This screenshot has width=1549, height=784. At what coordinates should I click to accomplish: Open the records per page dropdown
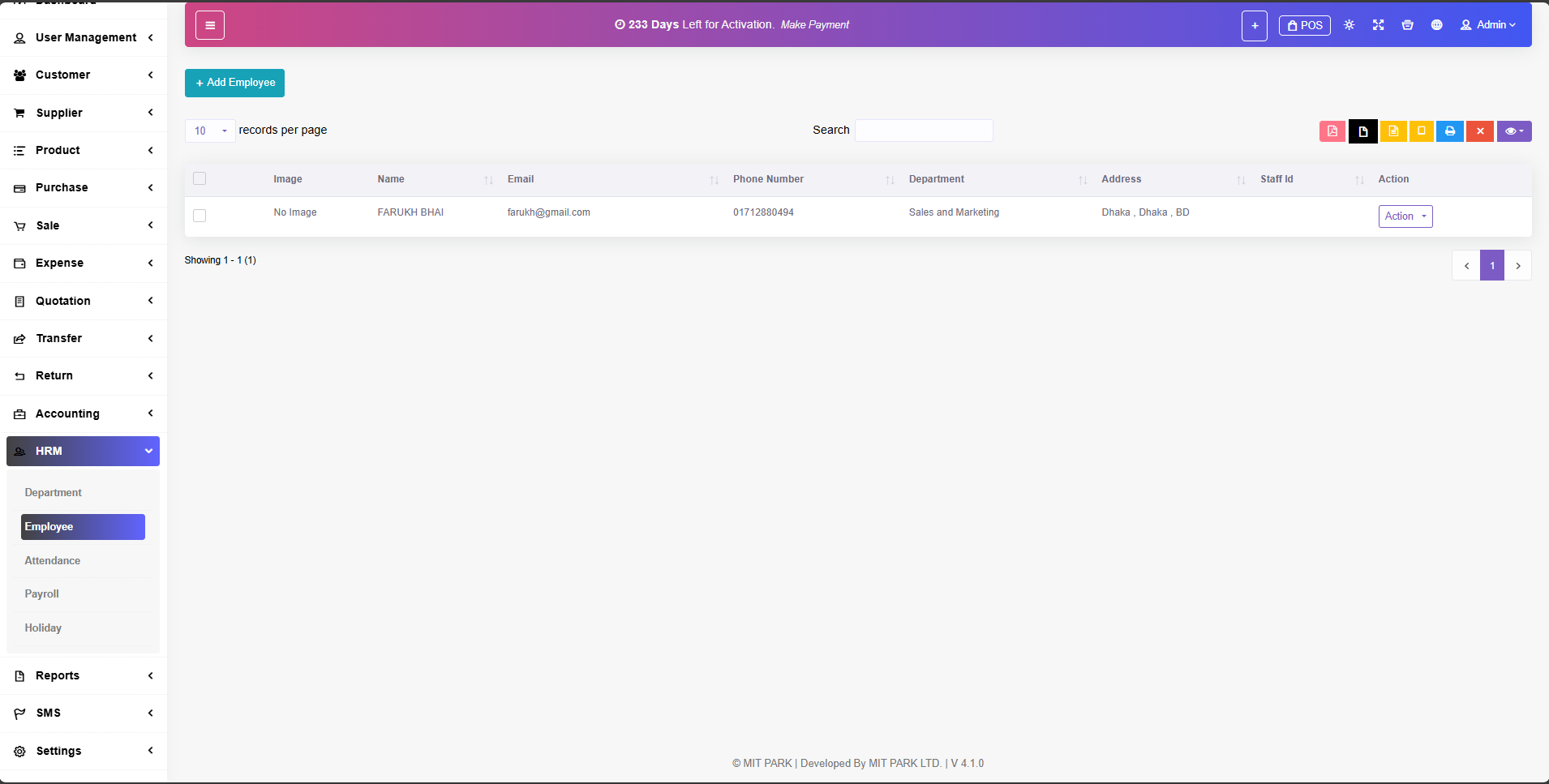210,131
